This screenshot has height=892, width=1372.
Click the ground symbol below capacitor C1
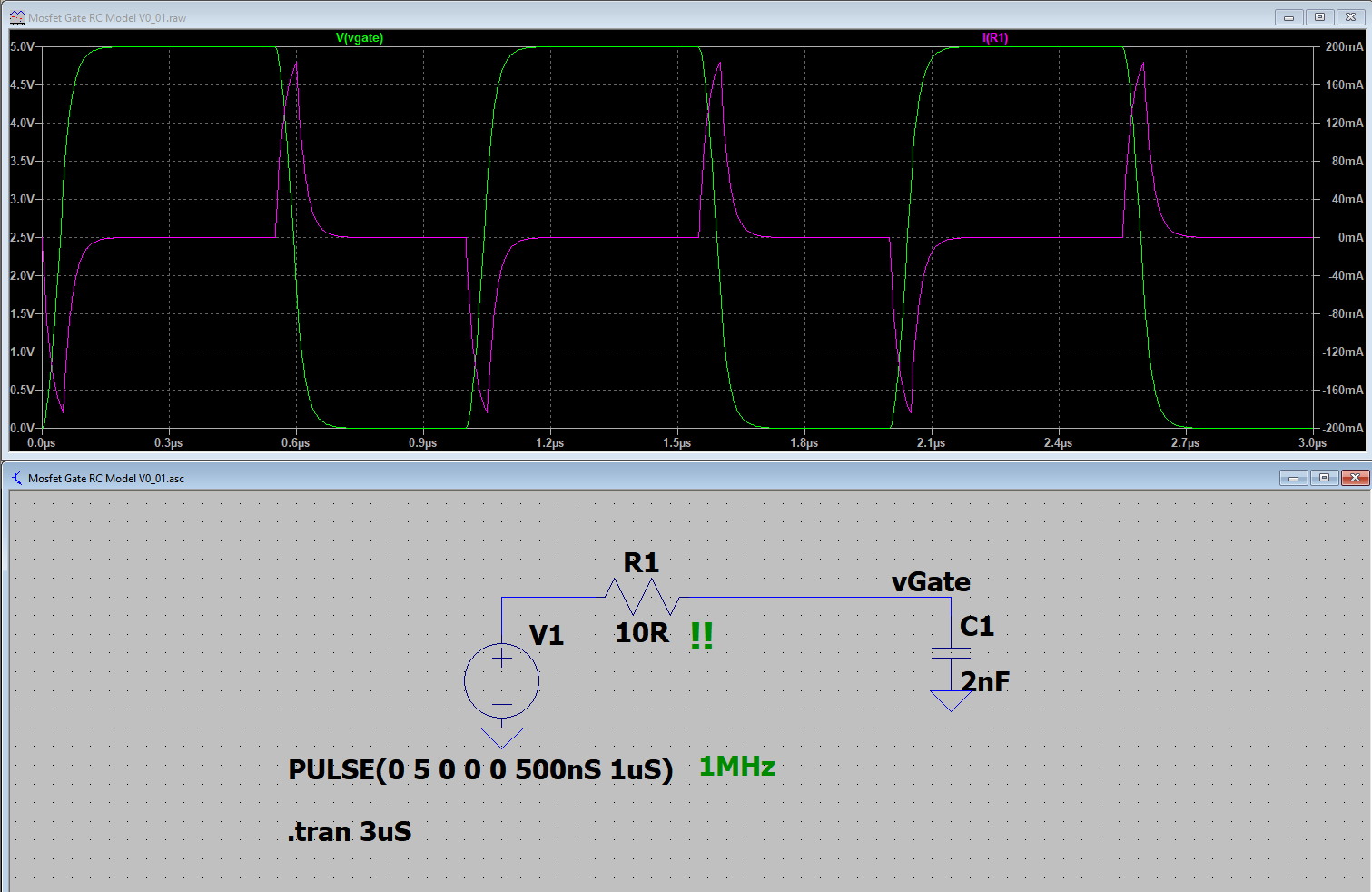(951, 700)
